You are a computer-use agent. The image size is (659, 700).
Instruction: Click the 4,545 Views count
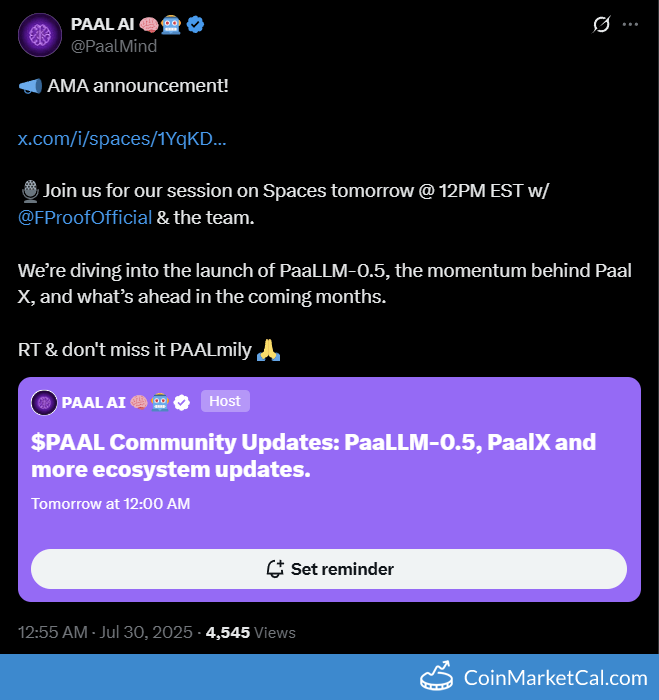(250, 632)
